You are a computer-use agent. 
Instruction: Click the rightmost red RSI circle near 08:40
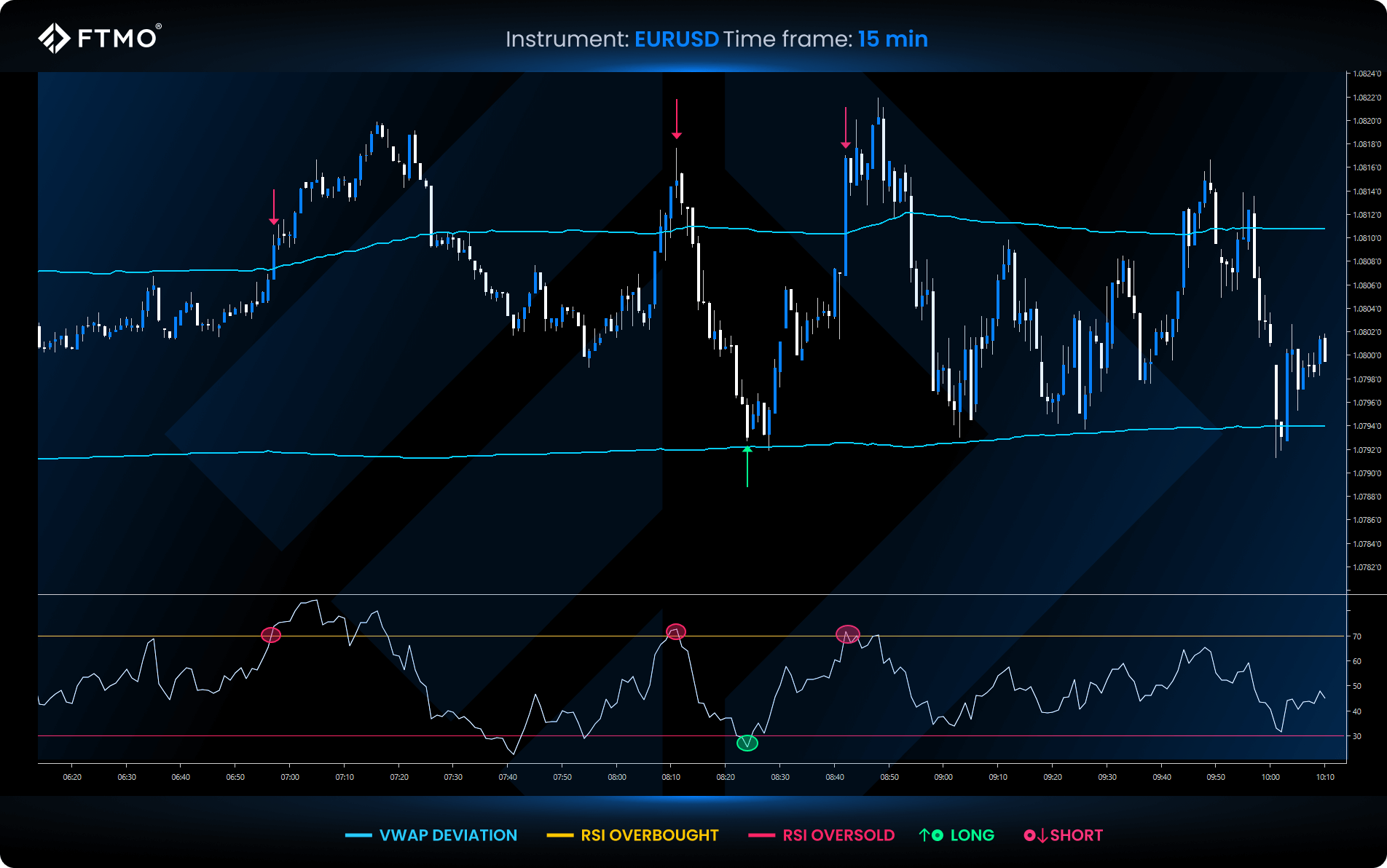[848, 635]
